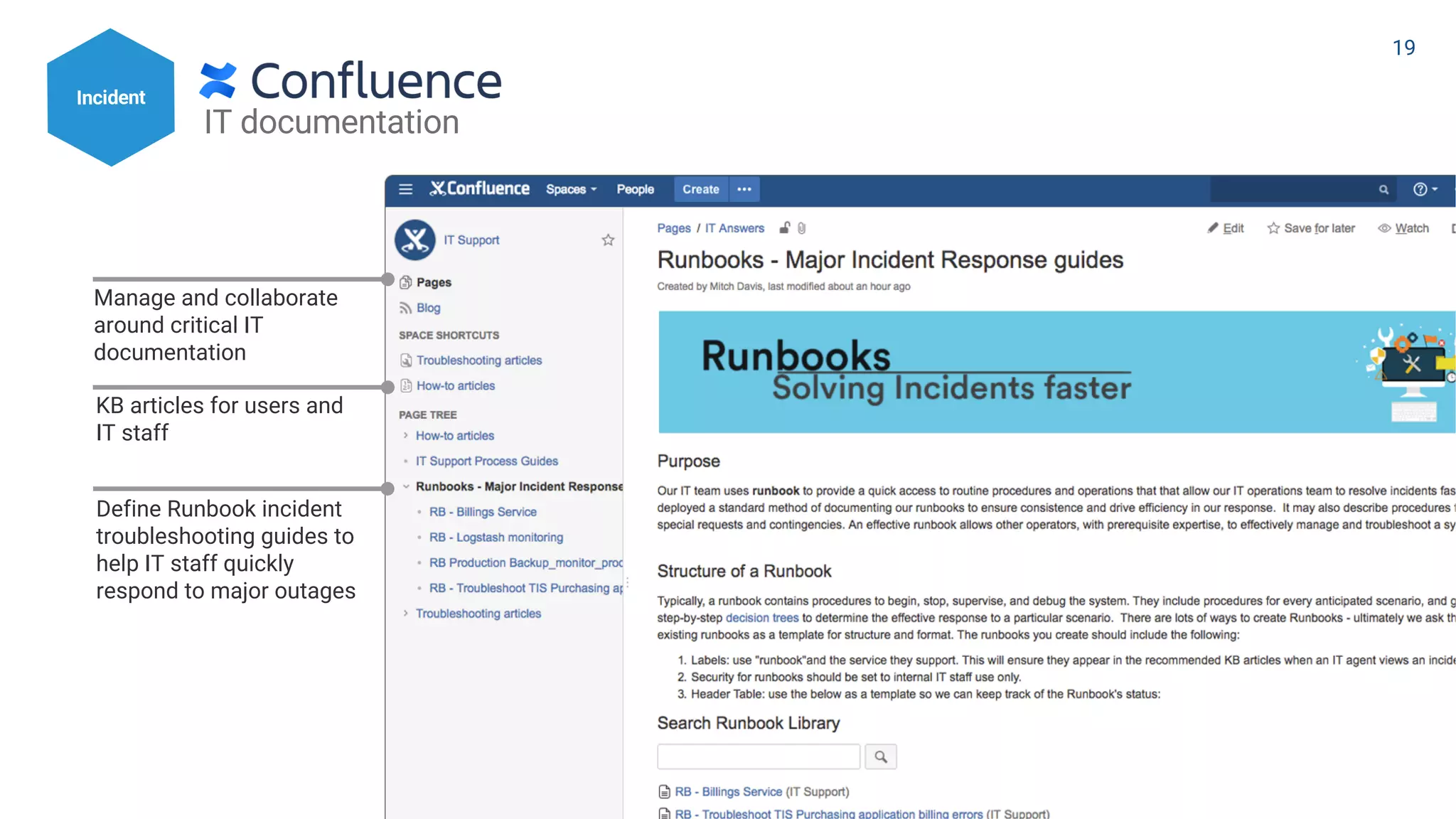
Task: Click Save for later star button
Action: [x=1311, y=228]
